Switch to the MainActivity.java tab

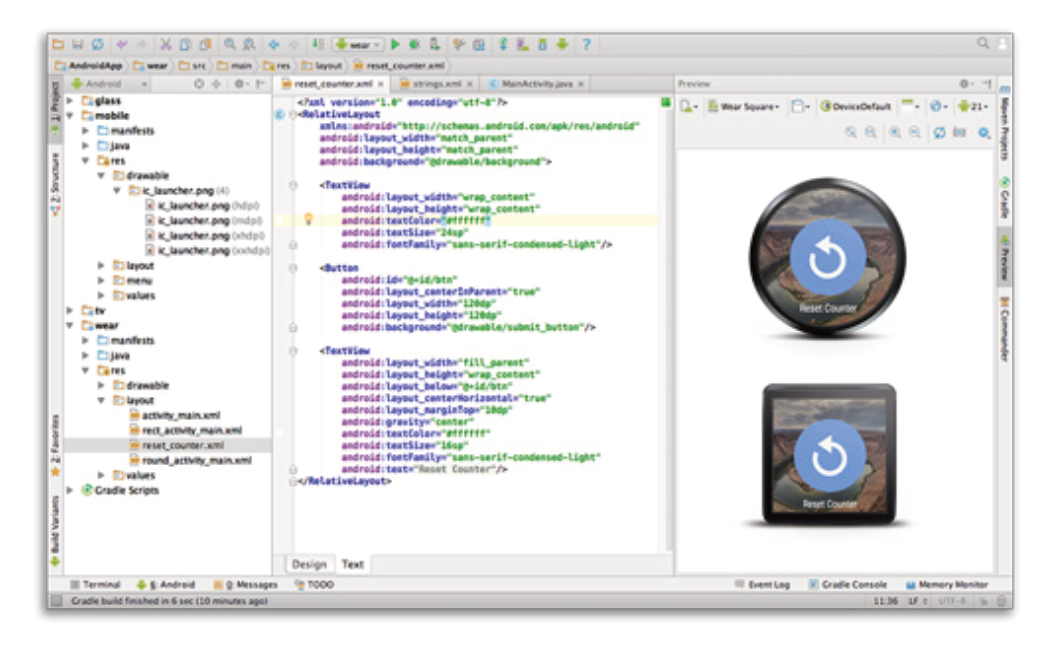pyautogui.click(x=537, y=84)
